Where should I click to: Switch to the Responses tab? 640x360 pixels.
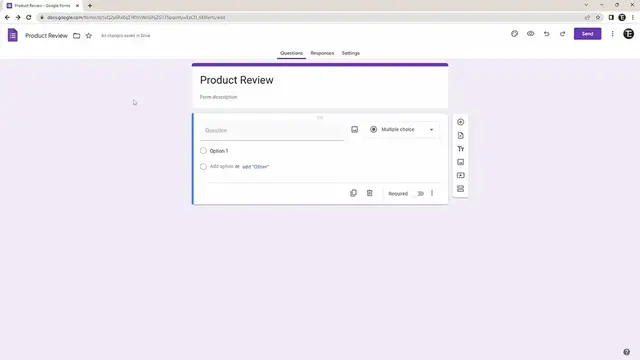click(322, 53)
